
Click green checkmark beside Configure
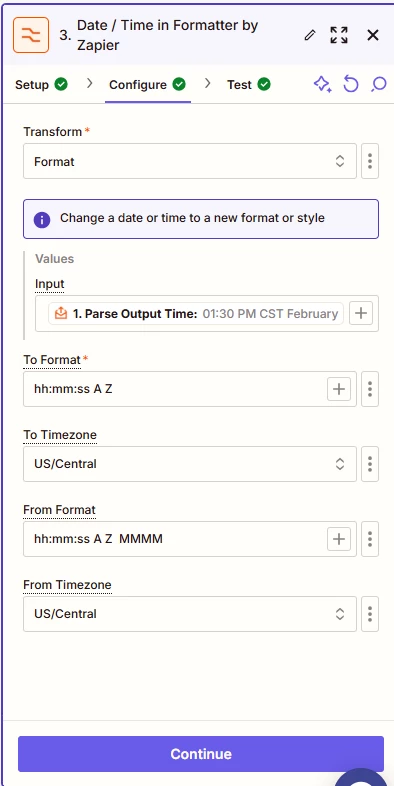click(x=179, y=84)
